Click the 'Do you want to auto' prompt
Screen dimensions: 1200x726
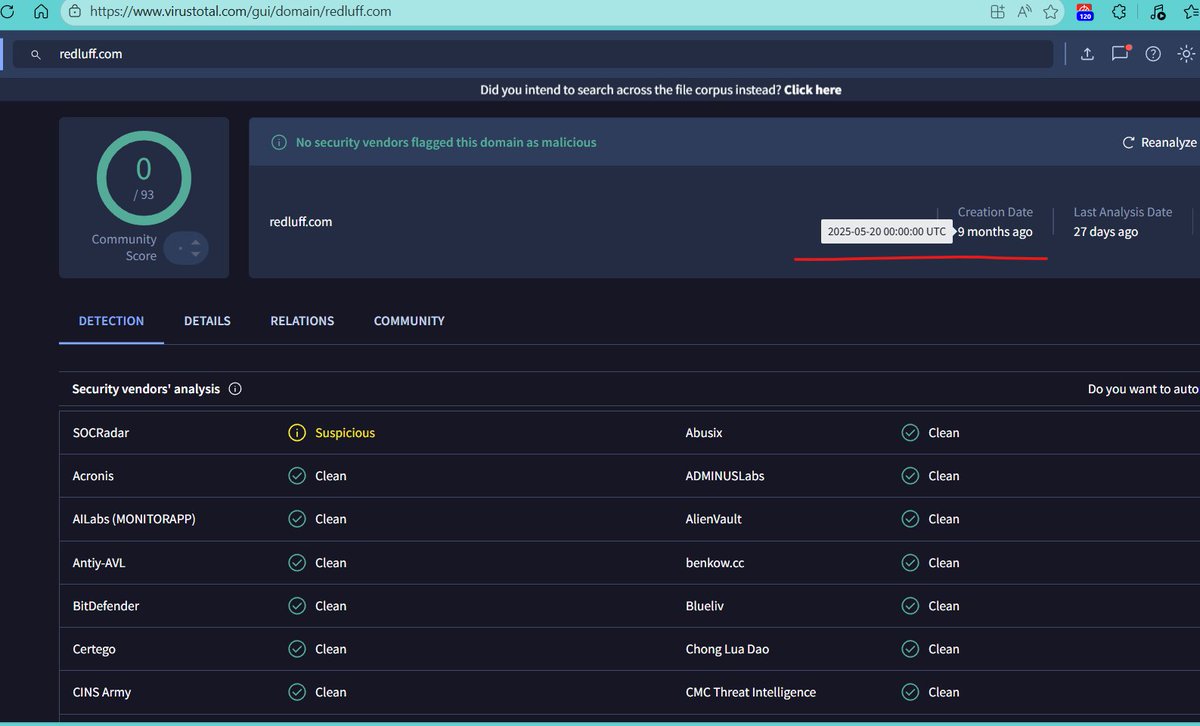coord(1143,389)
